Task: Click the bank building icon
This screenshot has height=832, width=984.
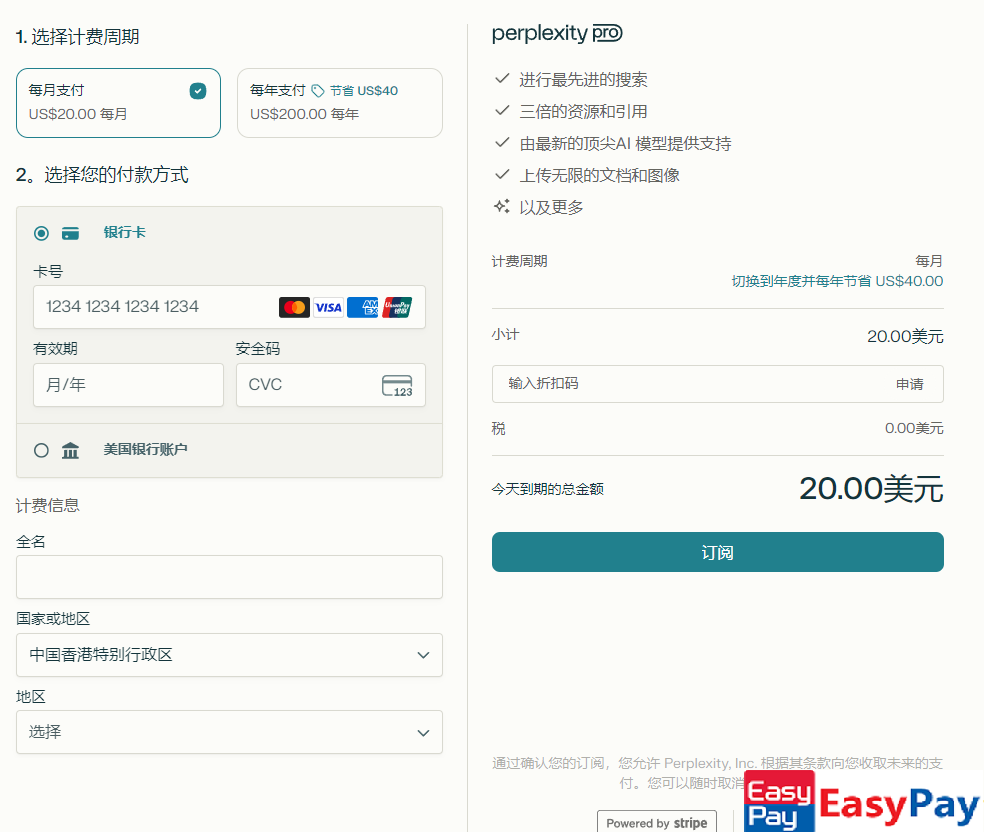Action: pos(70,451)
